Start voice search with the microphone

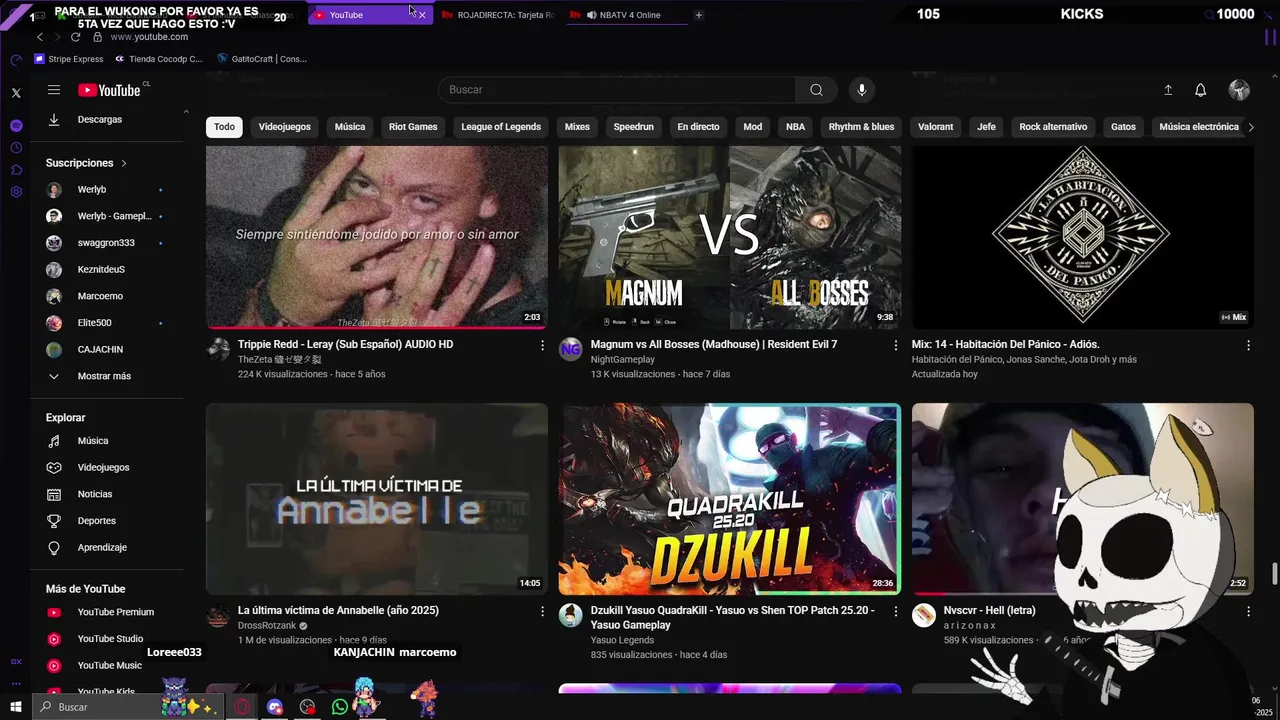click(862, 90)
